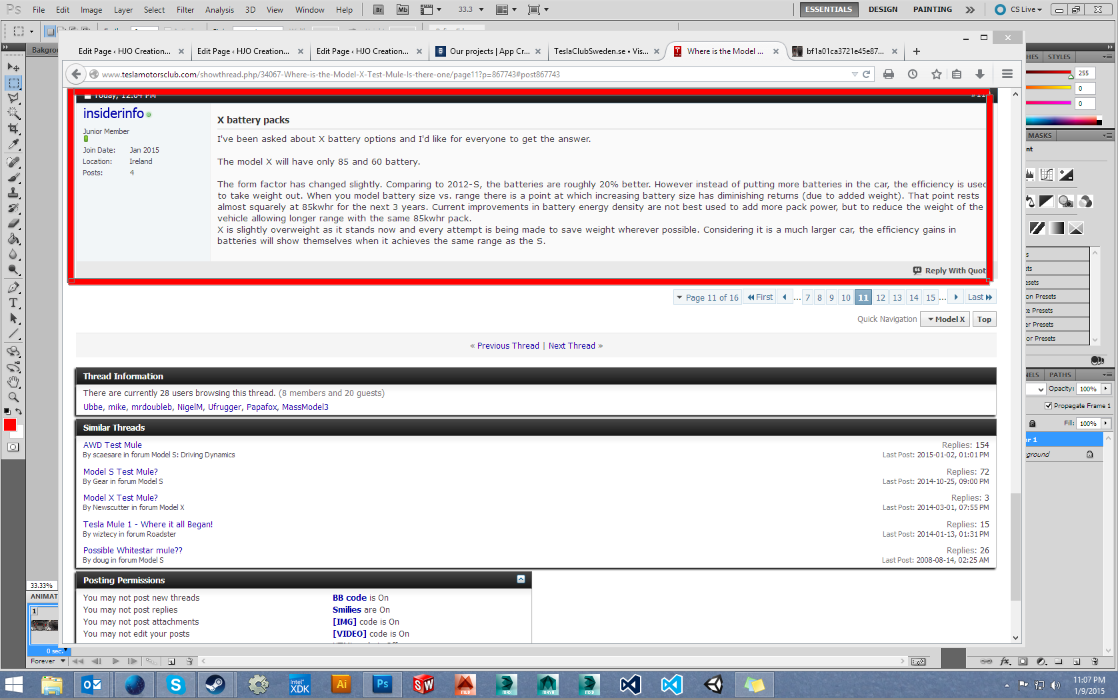Select the Hand tool
1118x700 pixels.
click(x=14, y=383)
